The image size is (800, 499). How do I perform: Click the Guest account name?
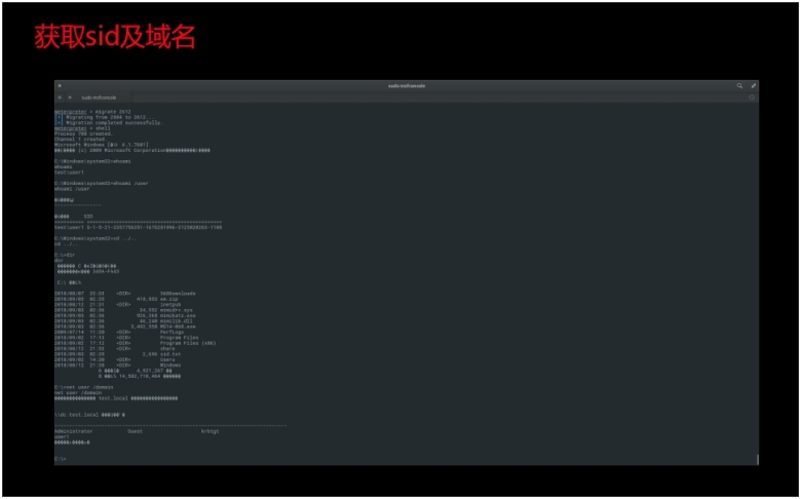coord(135,431)
